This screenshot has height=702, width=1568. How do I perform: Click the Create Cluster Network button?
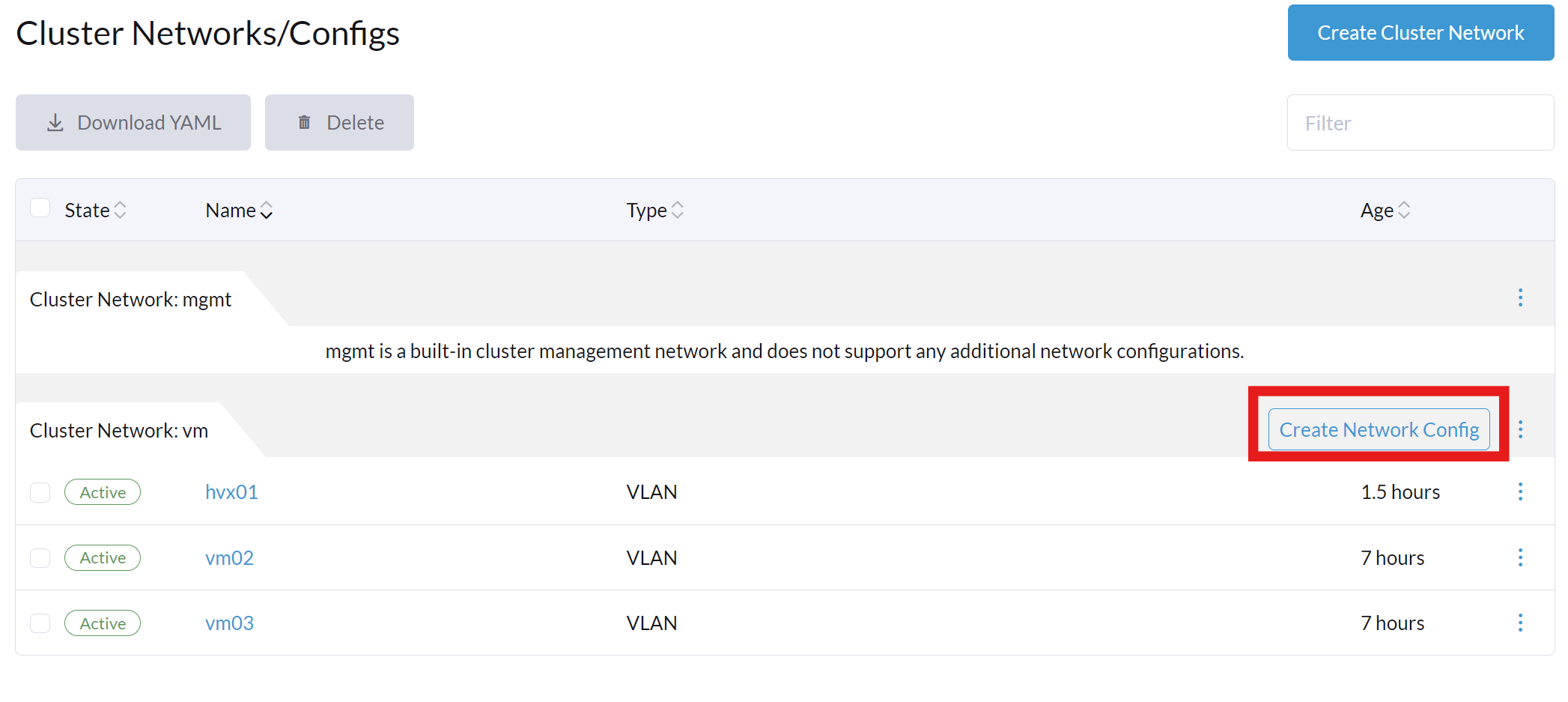coord(1420,33)
